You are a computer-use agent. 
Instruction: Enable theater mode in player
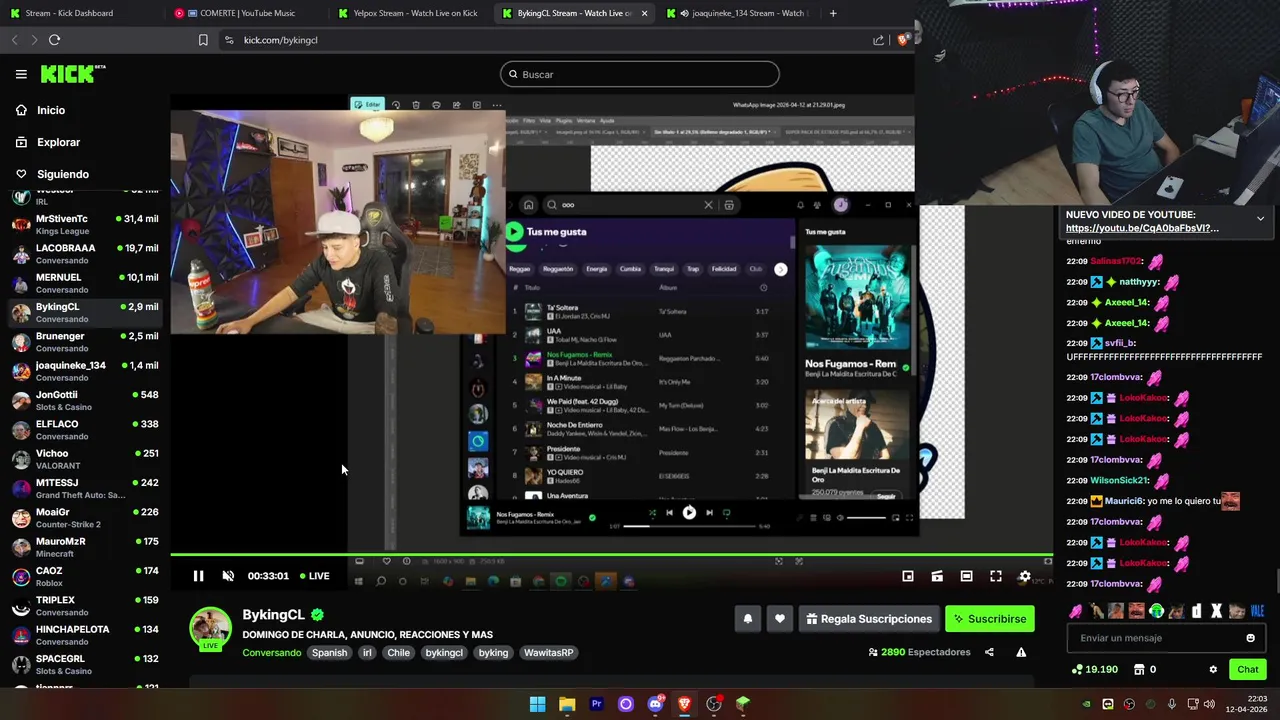966,576
